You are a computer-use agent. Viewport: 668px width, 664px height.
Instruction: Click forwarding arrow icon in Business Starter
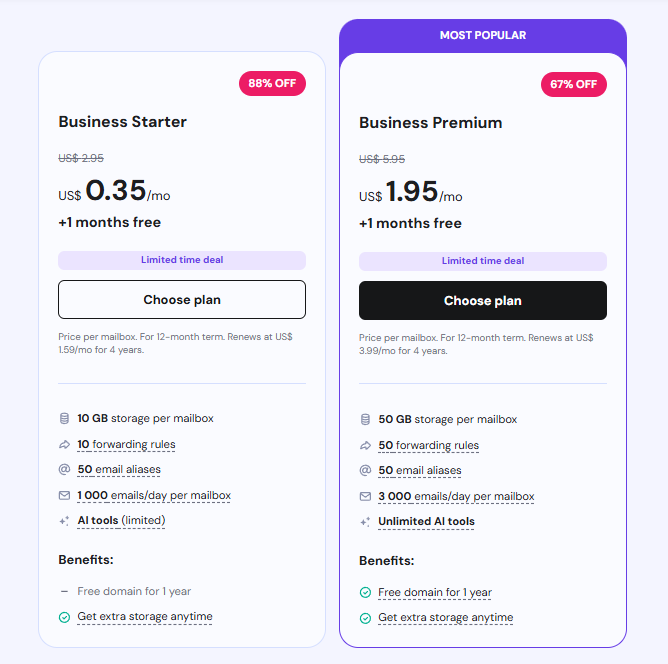pos(64,444)
